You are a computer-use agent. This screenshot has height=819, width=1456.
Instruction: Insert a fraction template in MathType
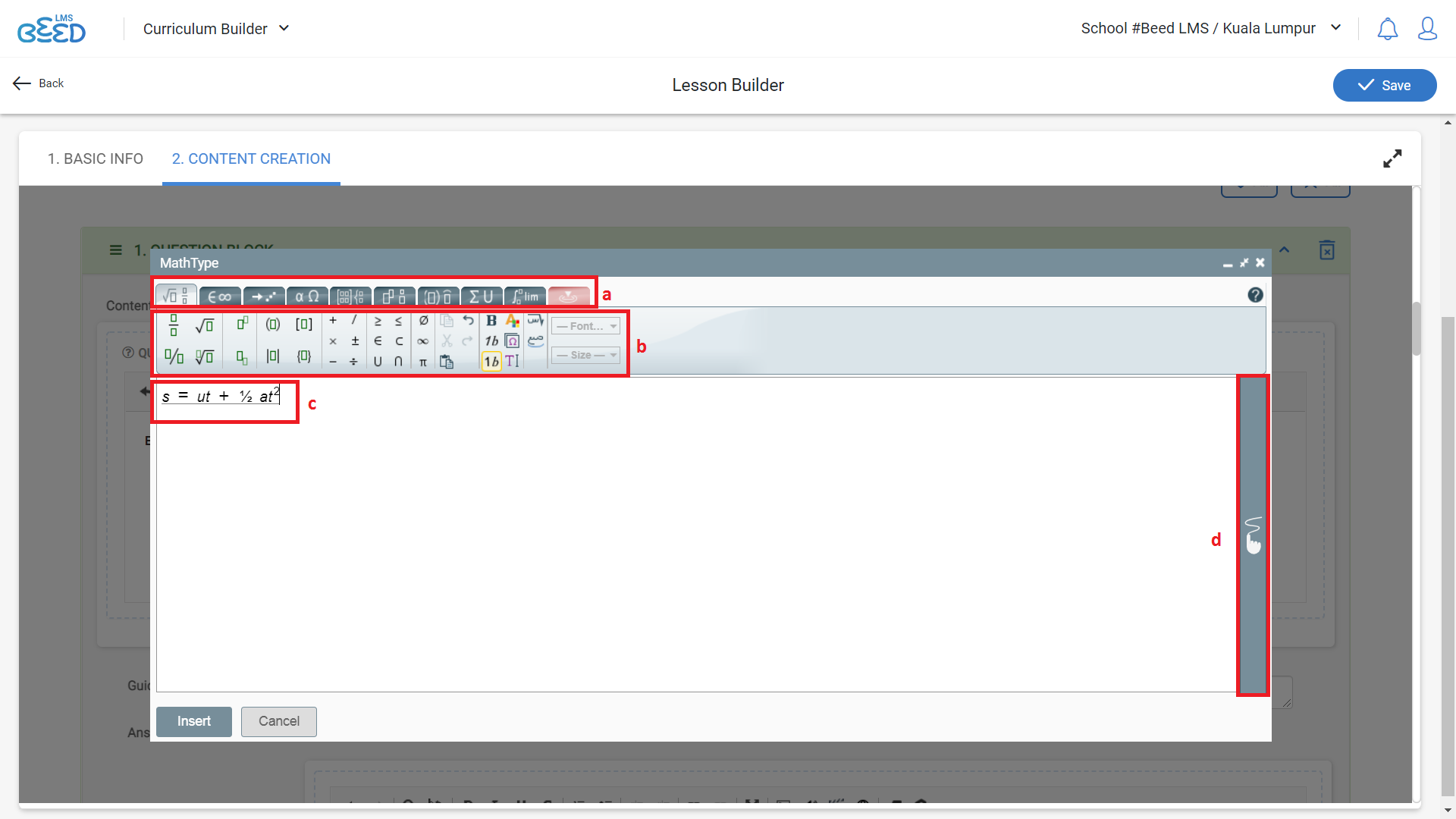pos(174,325)
